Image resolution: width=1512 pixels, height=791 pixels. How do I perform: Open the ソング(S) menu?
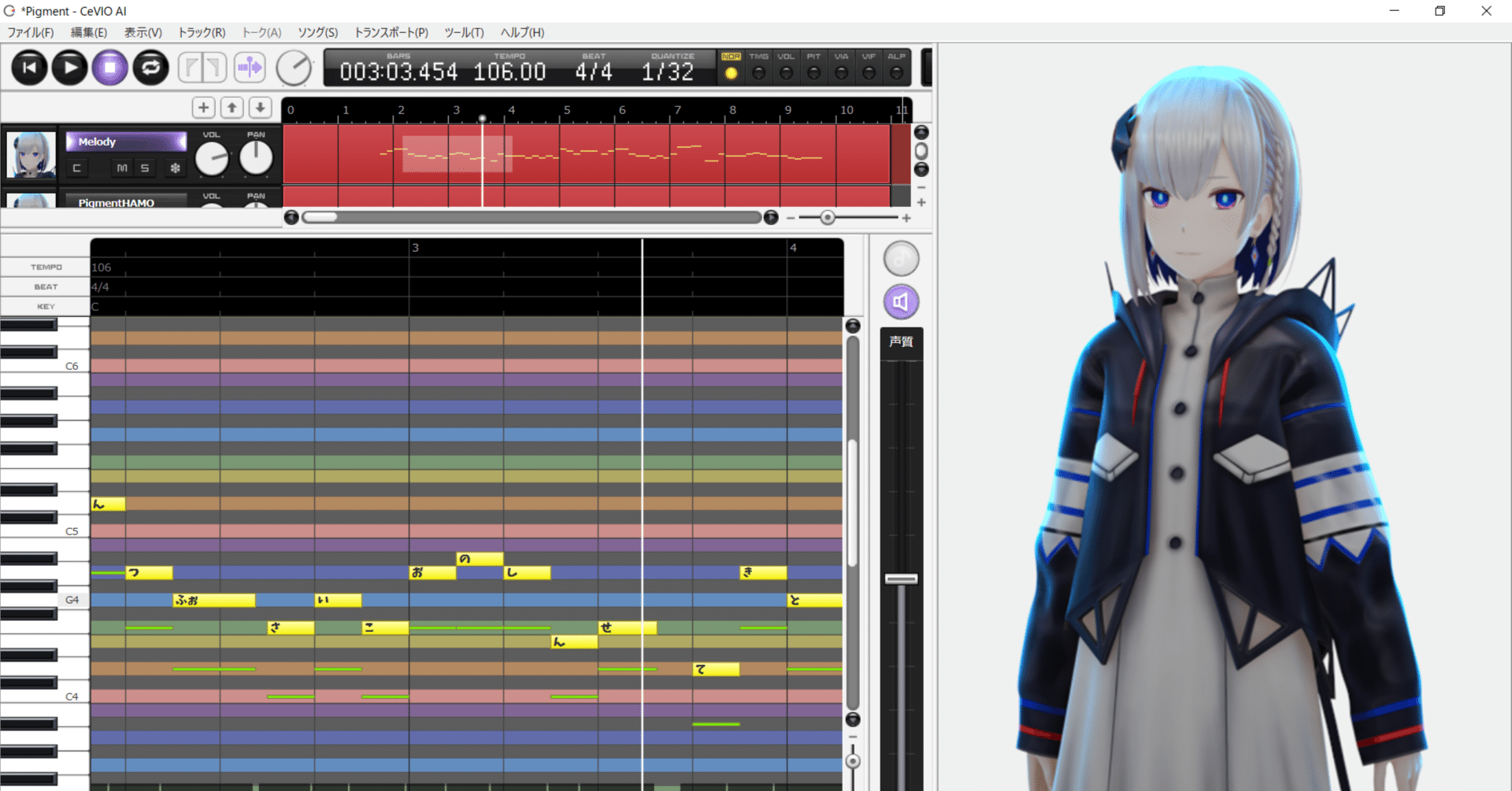coord(317,32)
